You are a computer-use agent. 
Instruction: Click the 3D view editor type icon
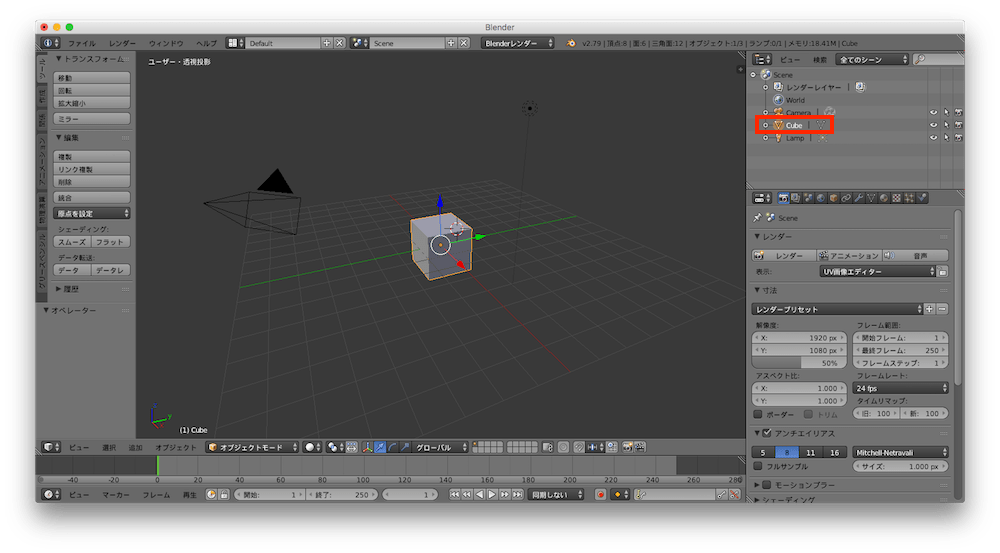[50, 447]
